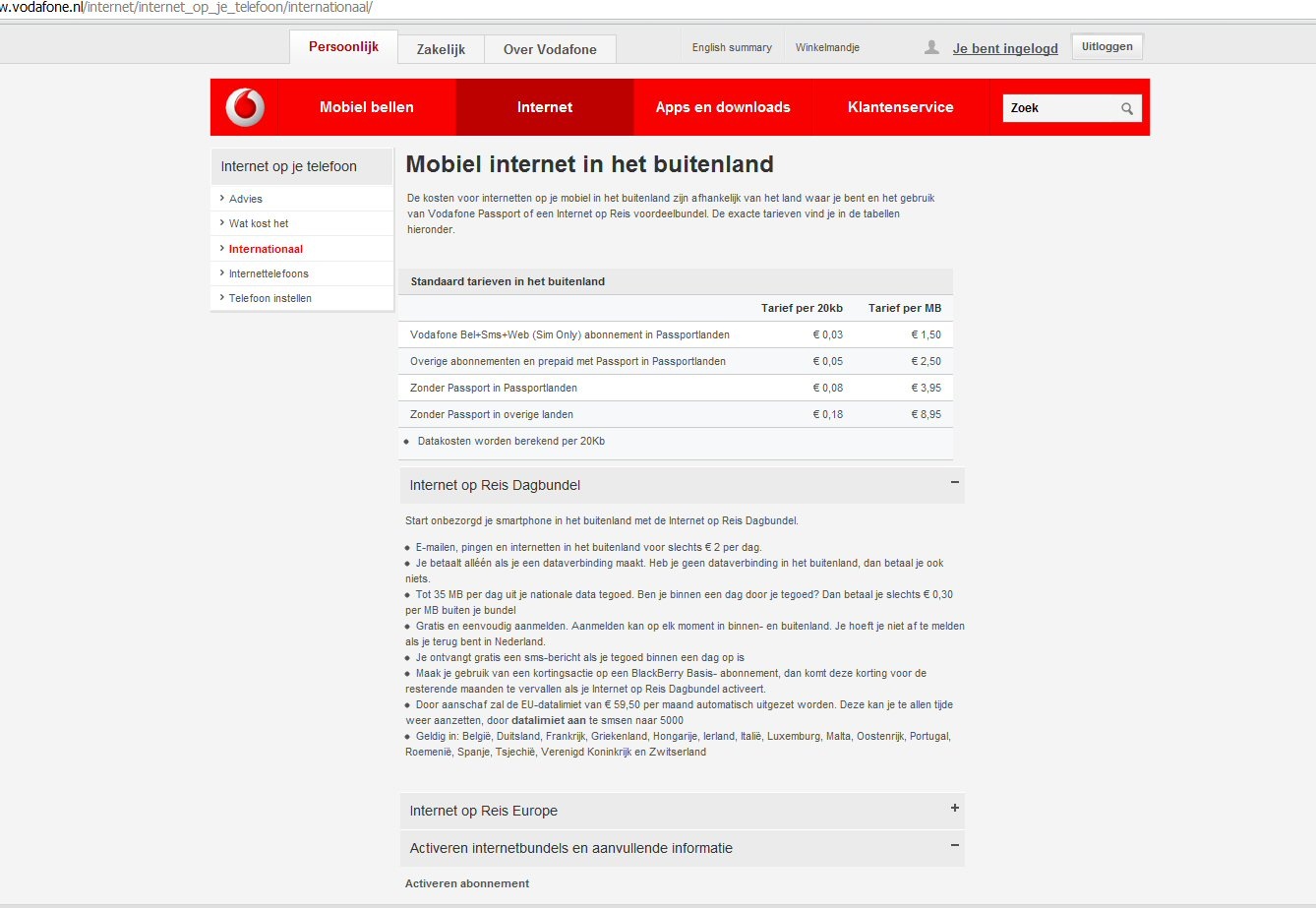Click the Vodafone logo icon

pyautogui.click(x=245, y=107)
